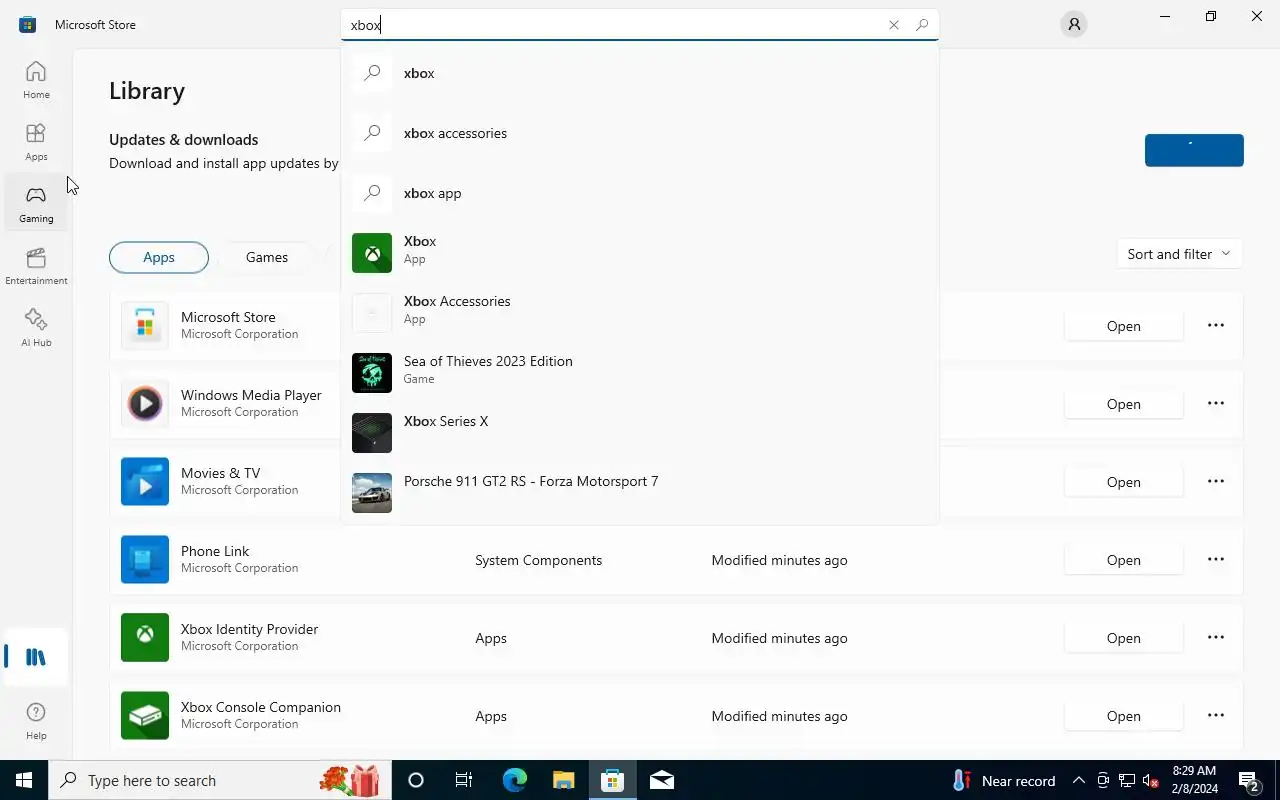Show more options for Xbox Console Companion
Image resolution: width=1280 pixels, height=800 pixels.
1215,716
